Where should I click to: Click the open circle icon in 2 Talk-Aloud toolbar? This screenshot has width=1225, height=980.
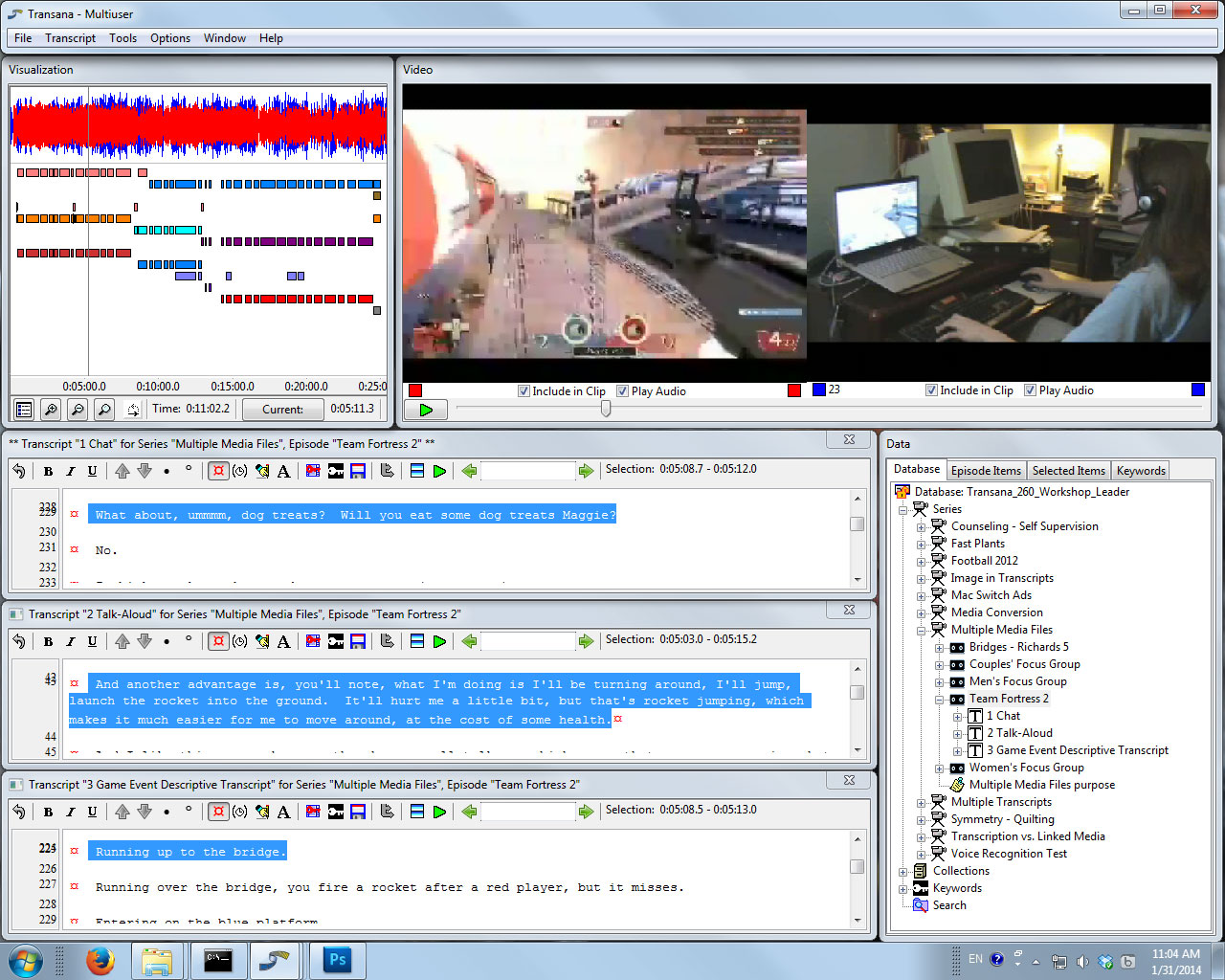pyautogui.click(x=189, y=639)
